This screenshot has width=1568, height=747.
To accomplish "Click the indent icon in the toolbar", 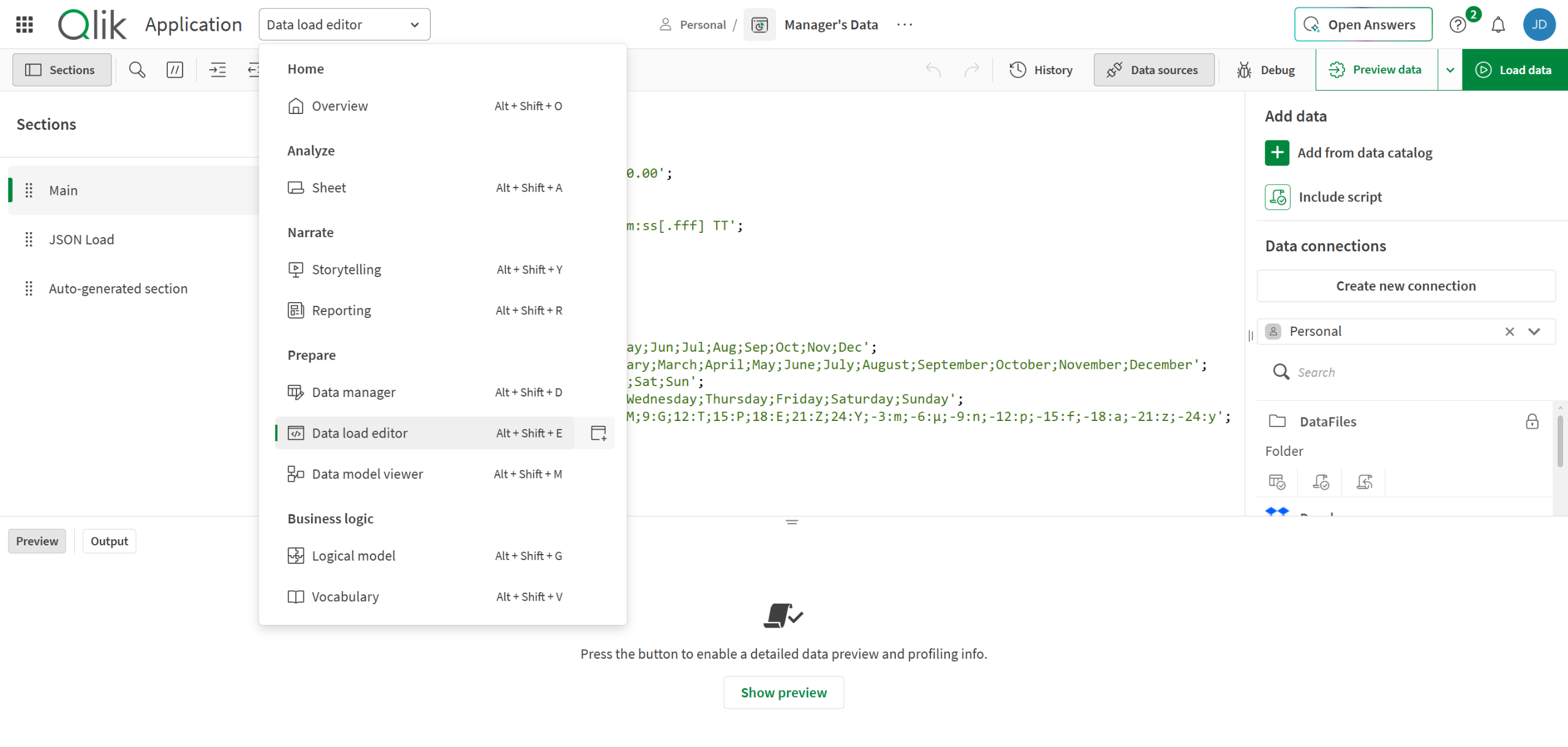I will click(217, 70).
